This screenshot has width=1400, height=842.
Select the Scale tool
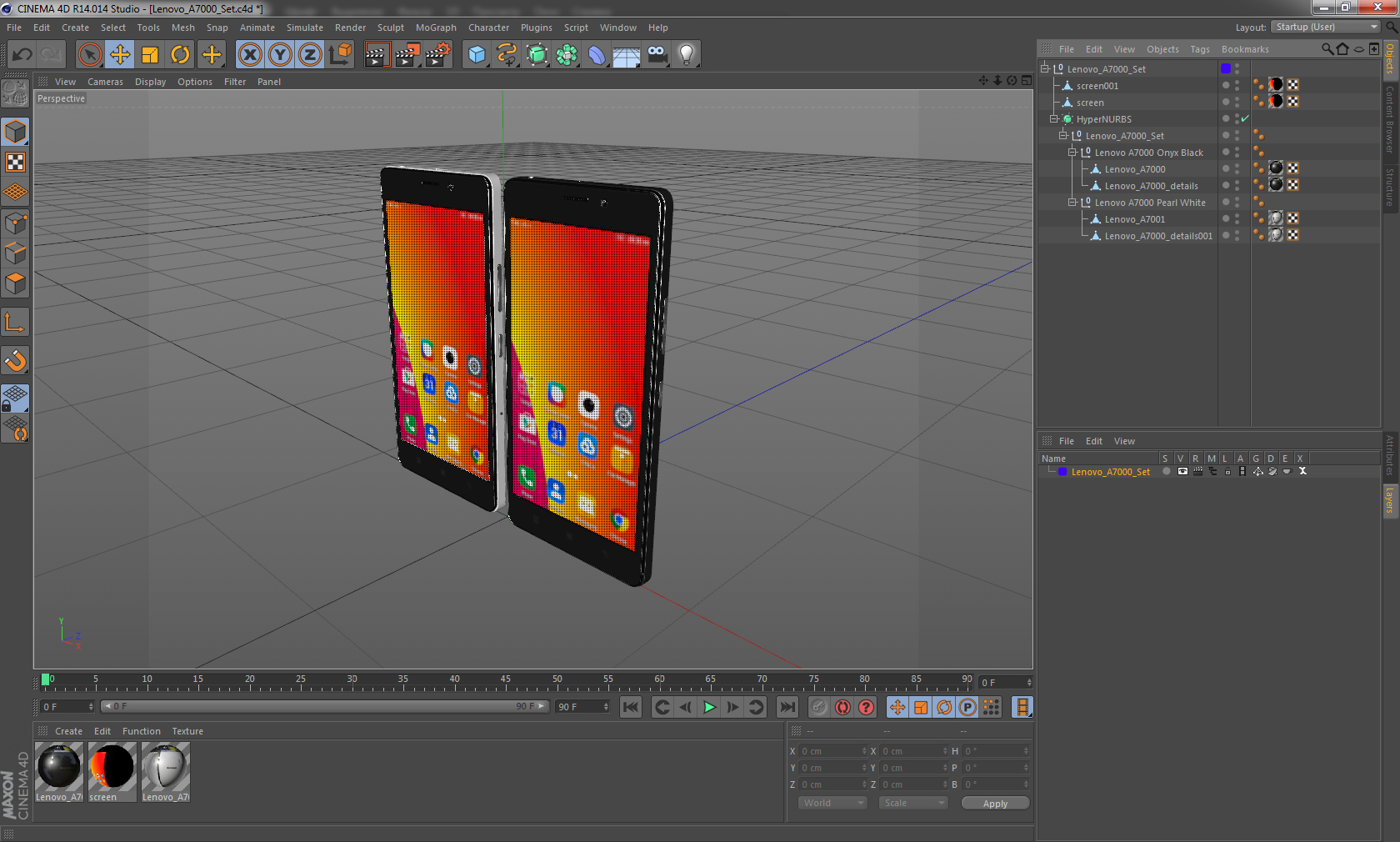(x=150, y=55)
